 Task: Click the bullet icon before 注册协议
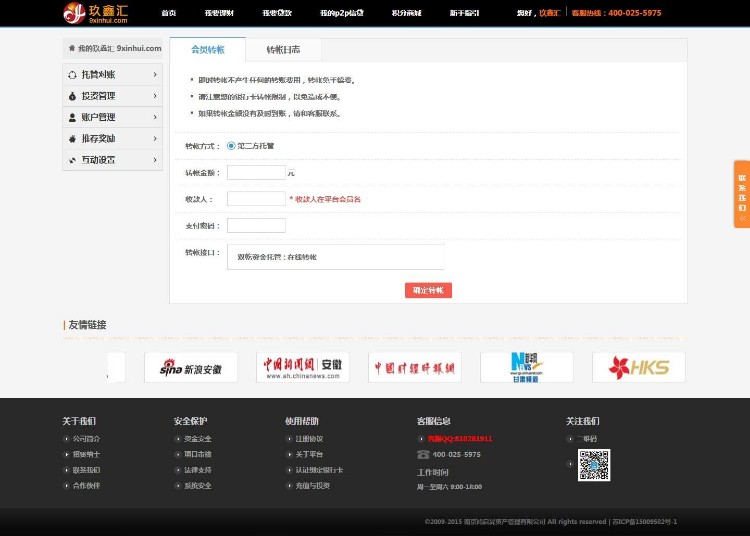click(289, 439)
